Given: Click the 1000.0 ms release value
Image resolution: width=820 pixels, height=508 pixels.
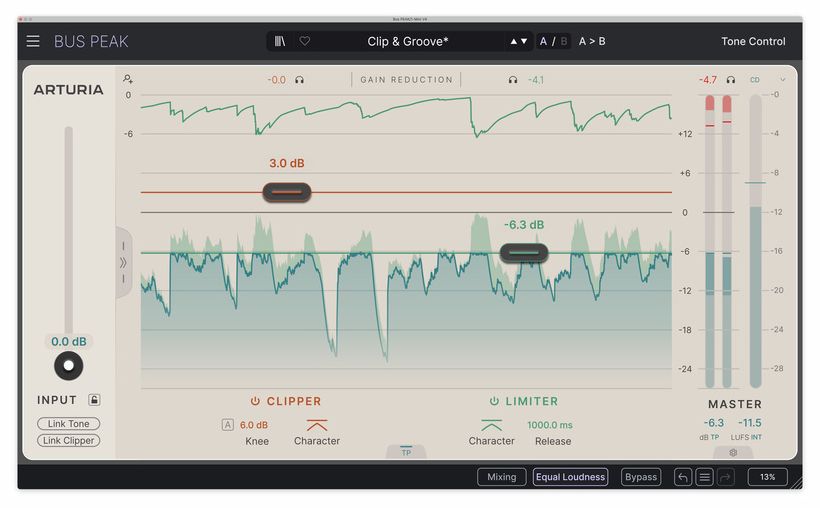Looking at the screenshot, I should point(550,425).
